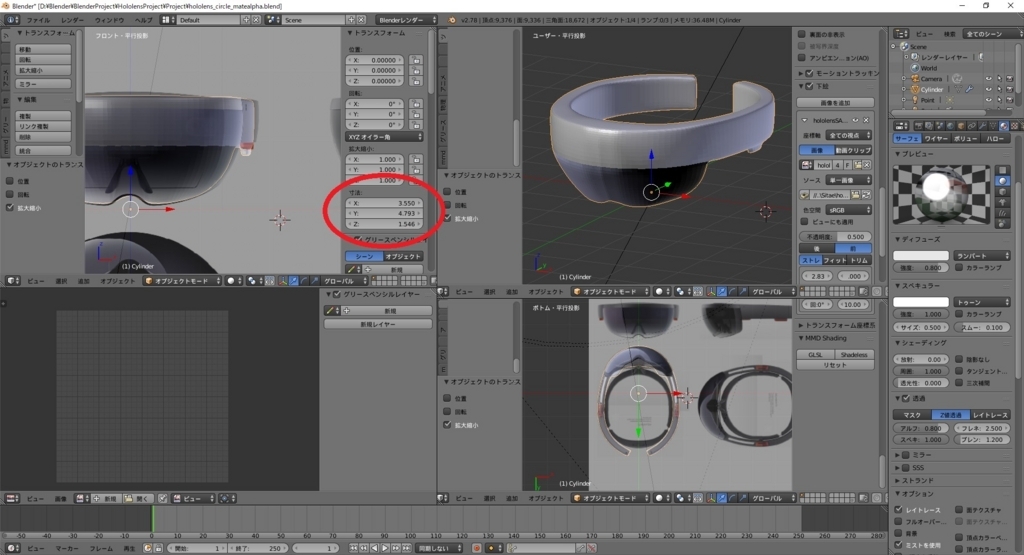Open the World properties tab icon
The width and height of the screenshot is (1024, 555).
click(950, 126)
